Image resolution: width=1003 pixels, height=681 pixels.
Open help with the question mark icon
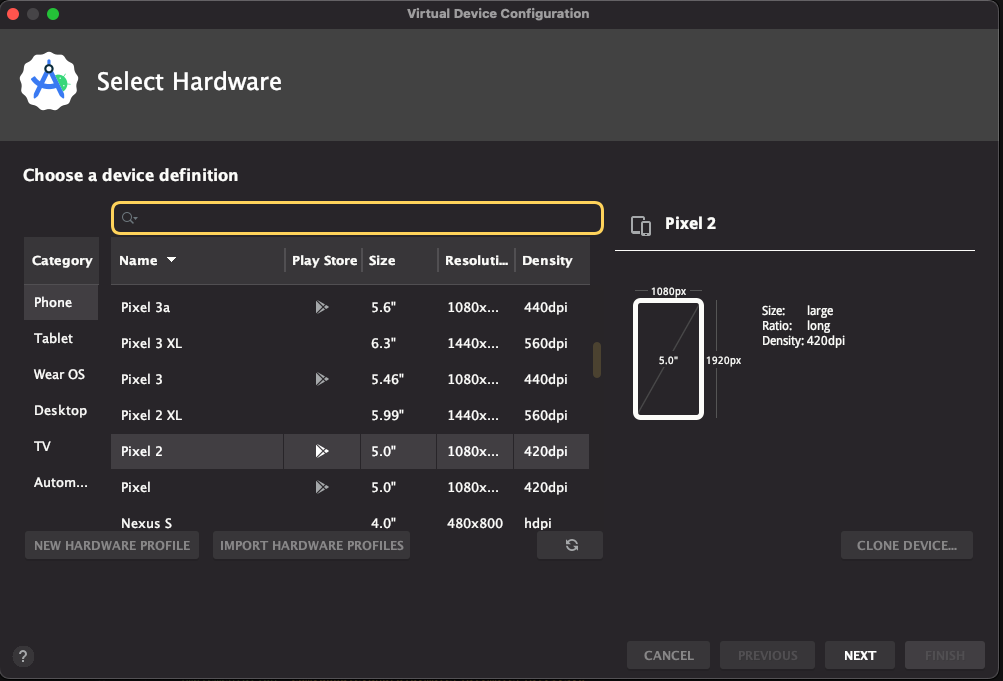point(23,656)
